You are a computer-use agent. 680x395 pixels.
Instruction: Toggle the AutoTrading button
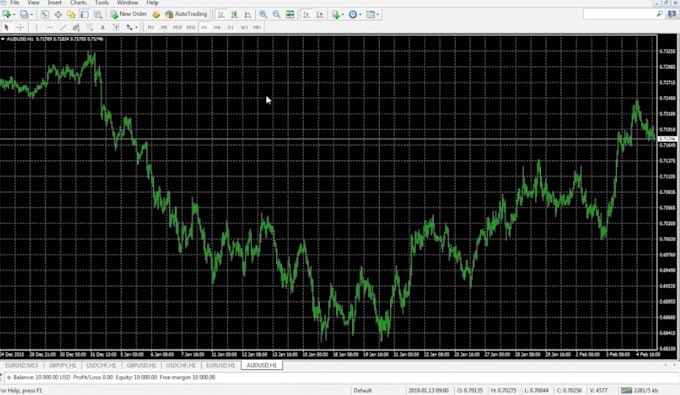click(186, 14)
